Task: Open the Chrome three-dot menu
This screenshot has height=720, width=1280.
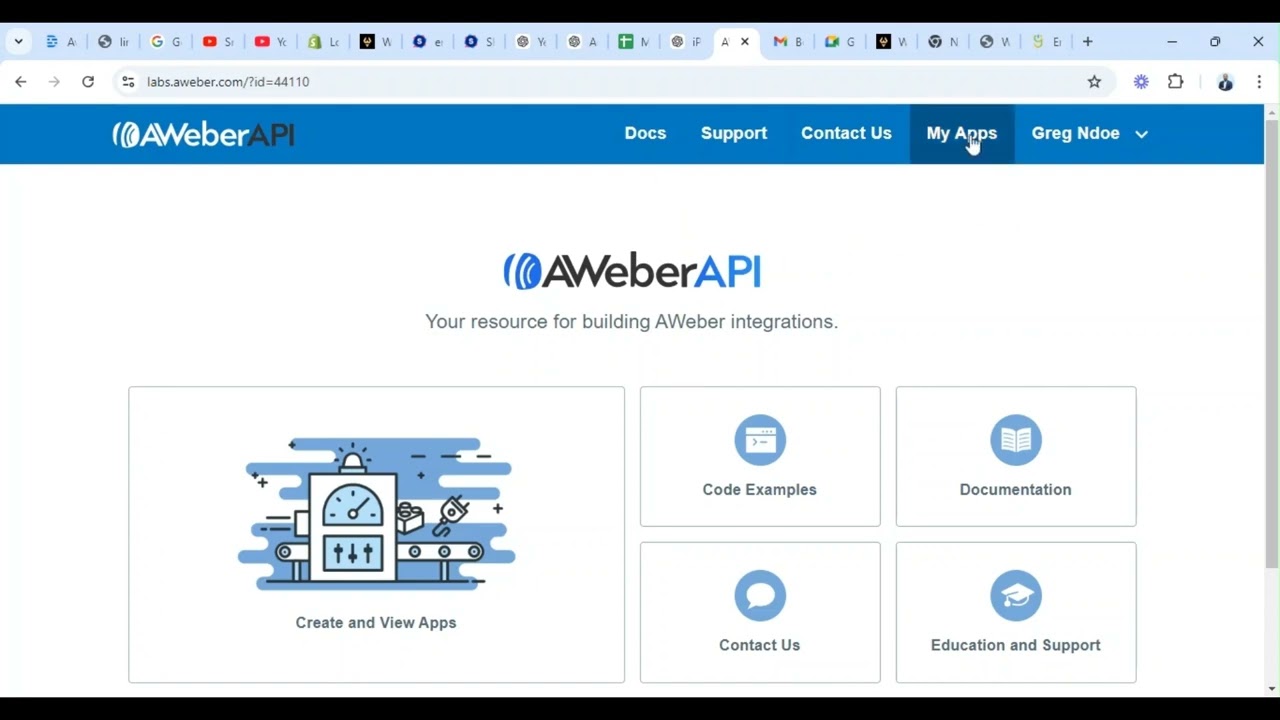Action: tap(1259, 82)
